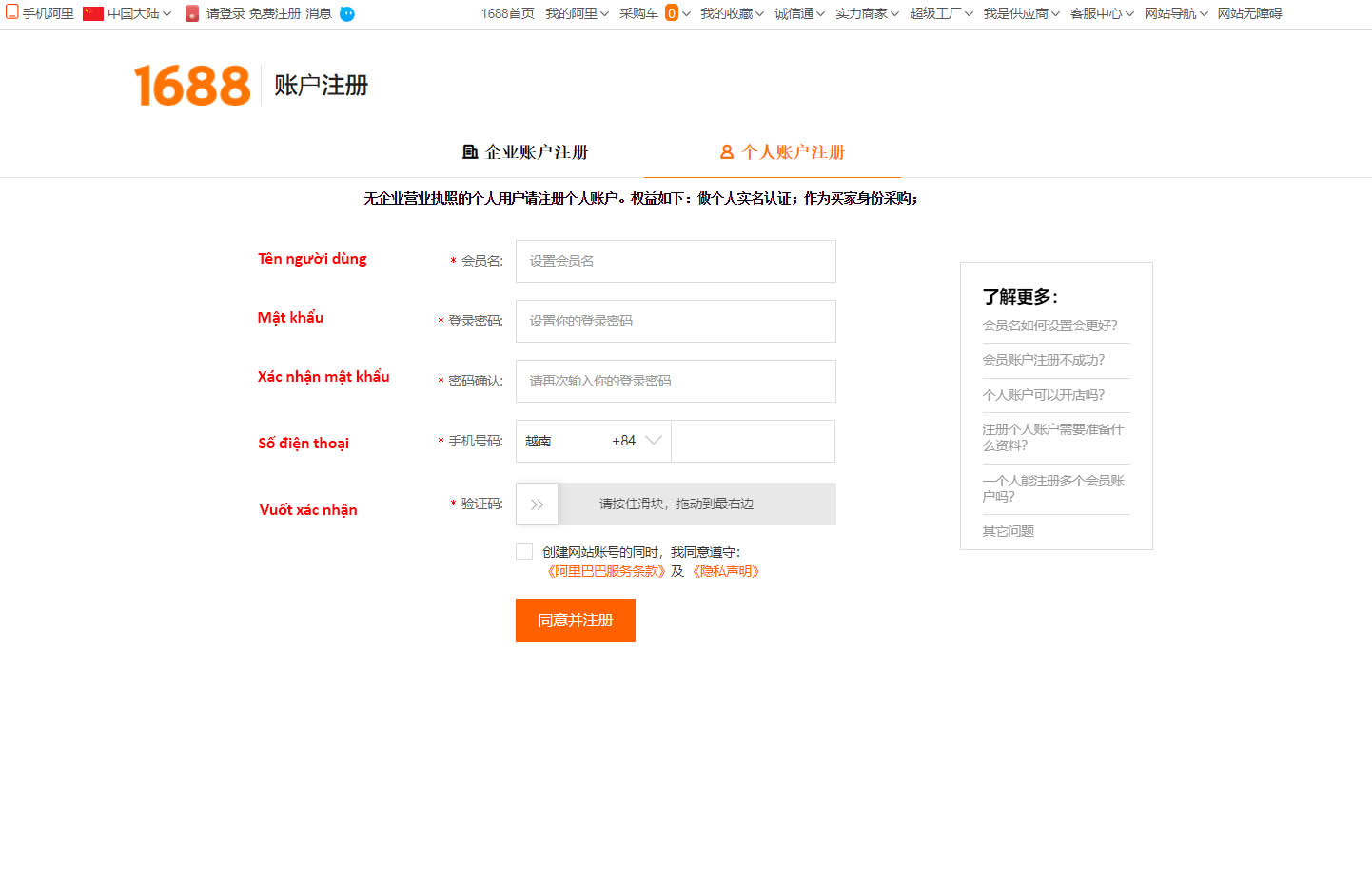Open the country code +84 selector
This screenshot has width=1372, height=870.
click(x=594, y=441)
